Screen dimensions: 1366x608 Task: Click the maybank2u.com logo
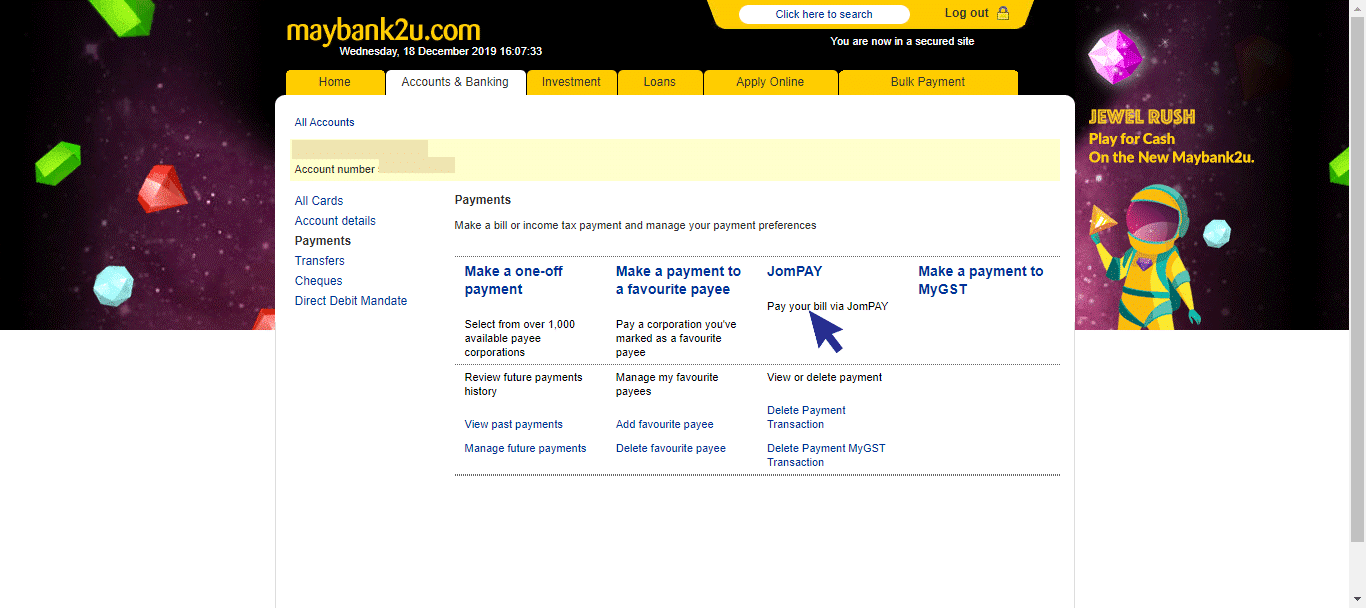click(383, 29)
